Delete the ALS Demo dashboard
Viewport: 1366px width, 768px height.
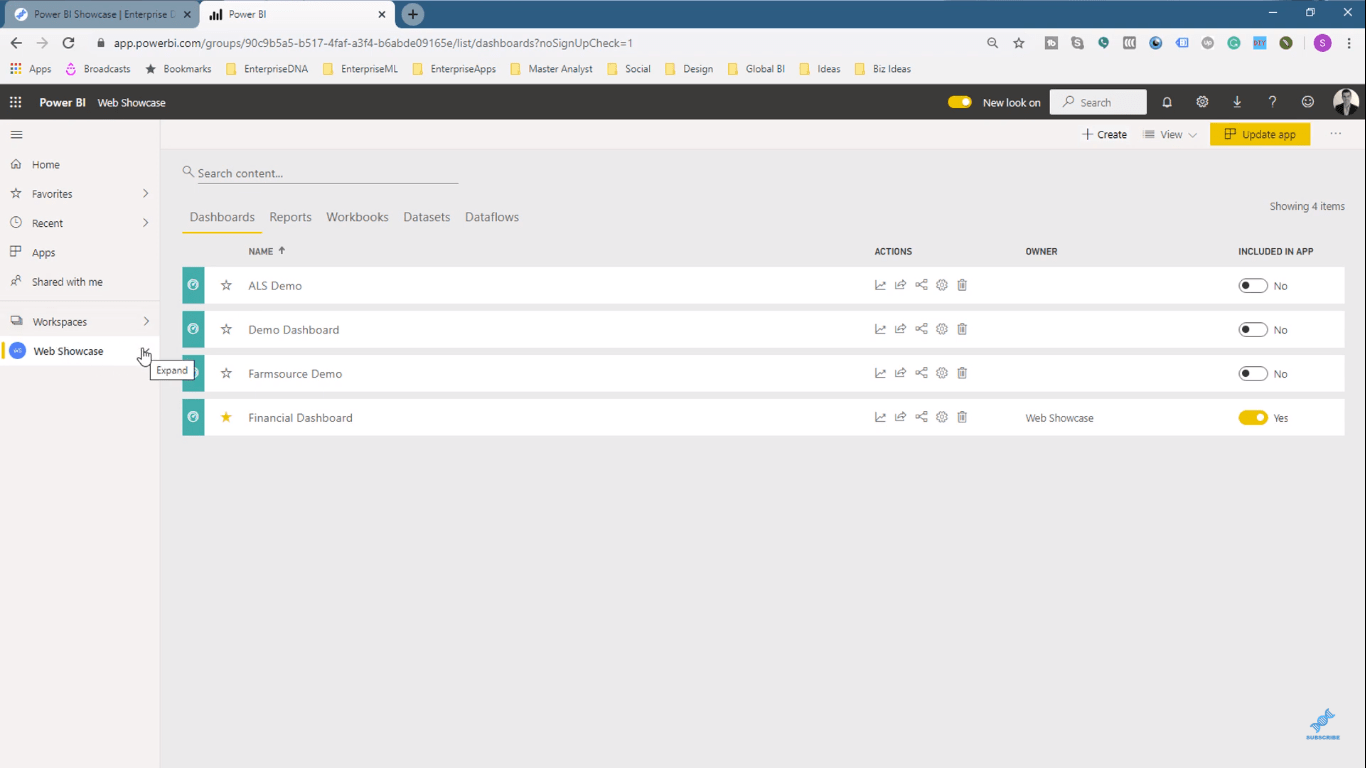(x=962, y=285)
